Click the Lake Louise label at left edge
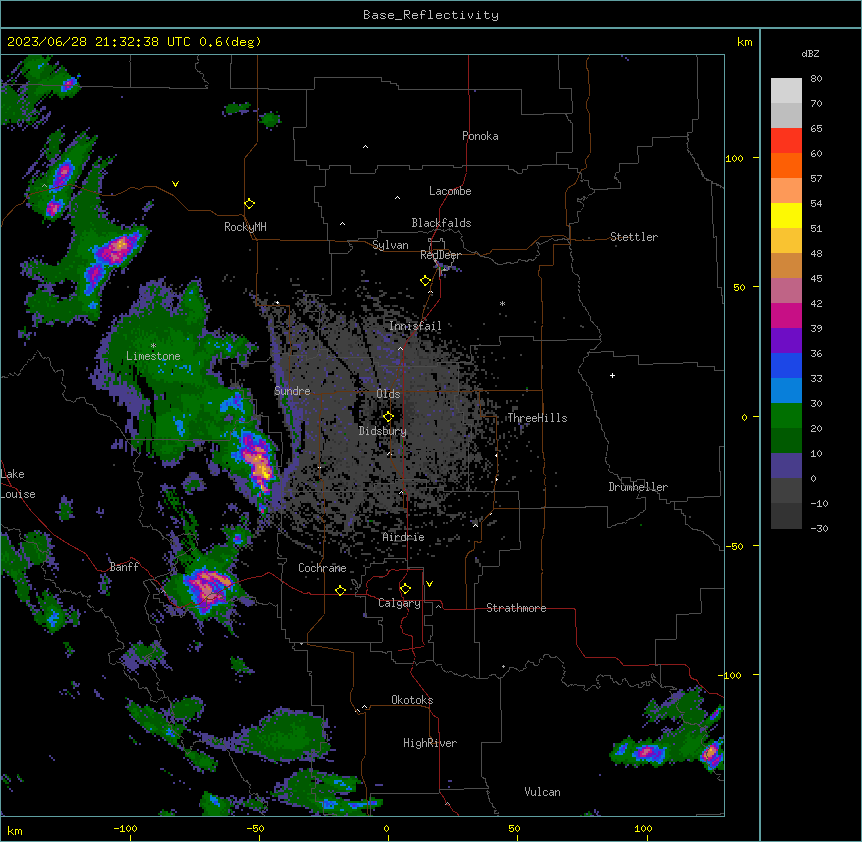862x842 pixels. [18, 484]
